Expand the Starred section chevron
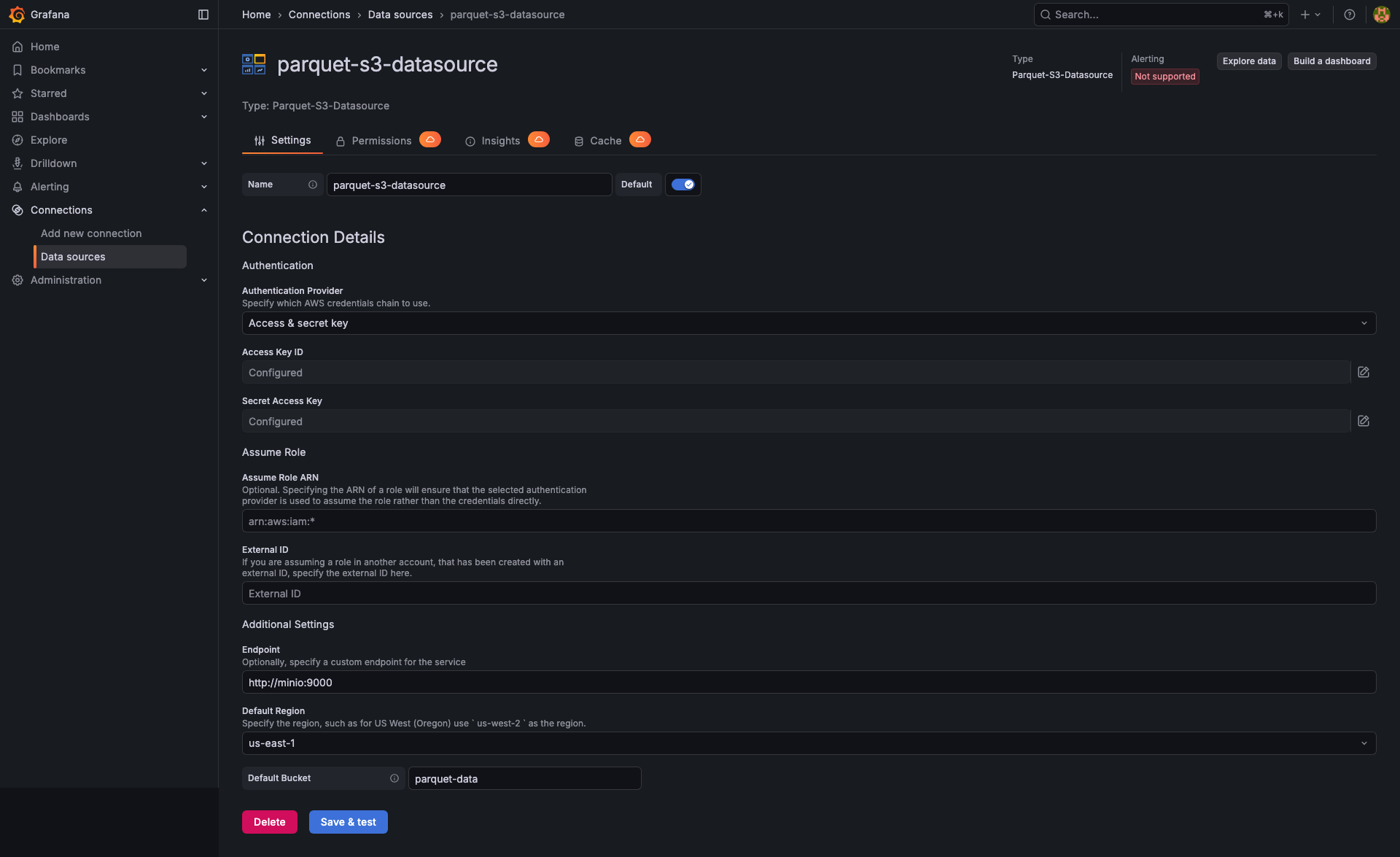The image size is (1400, 857). [204, 93]
